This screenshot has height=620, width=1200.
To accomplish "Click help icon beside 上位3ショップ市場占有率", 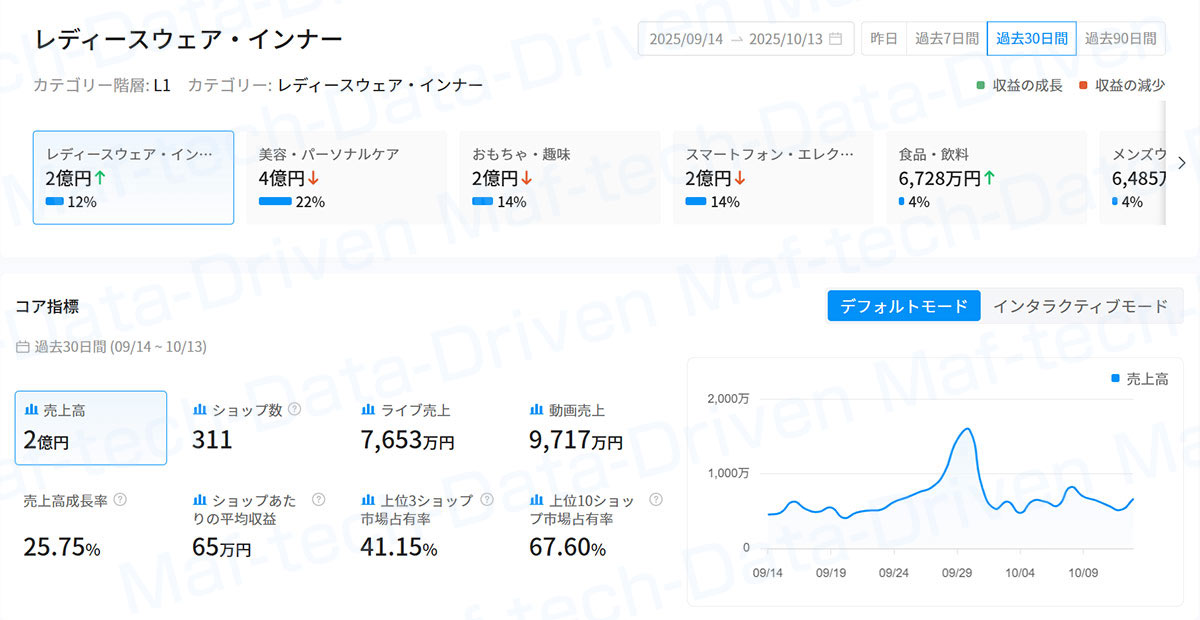I will 487,499.
